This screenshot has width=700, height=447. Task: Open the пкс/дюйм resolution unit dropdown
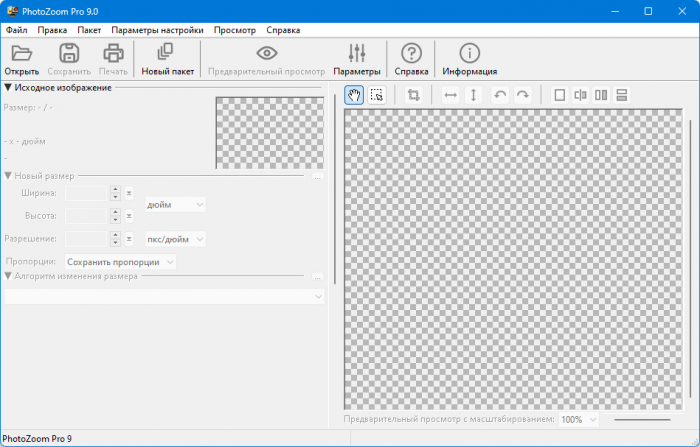(x=175, y=239)
